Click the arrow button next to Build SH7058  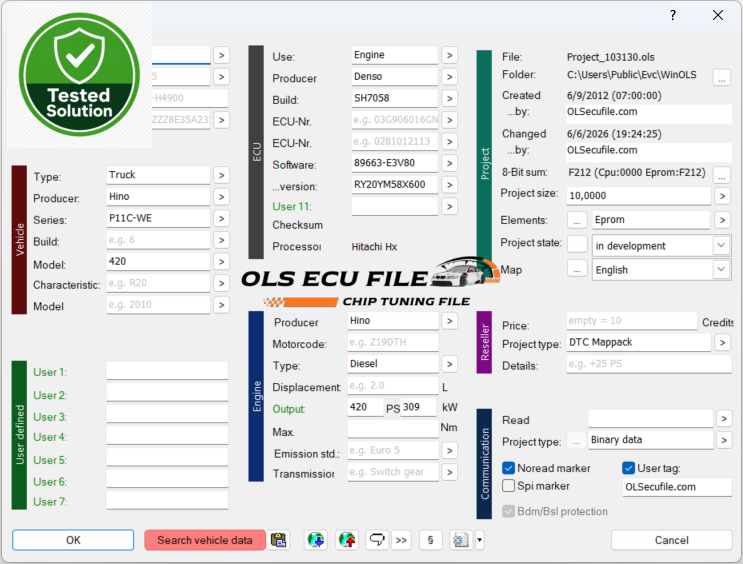[x=449, y=99]
